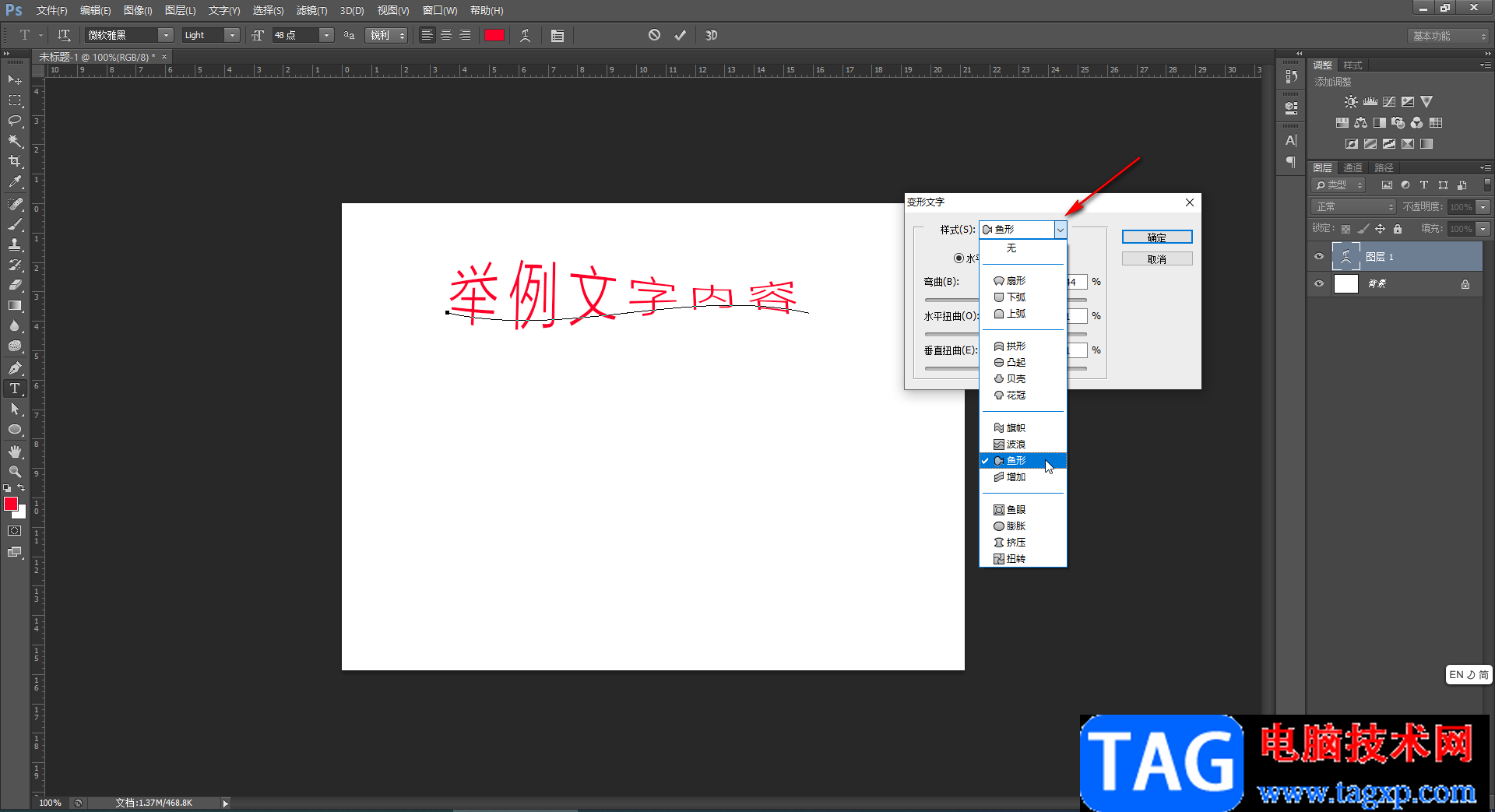Click the 图层 1 layer thumbnail
1495x812 pixels.
coord(1345,257)
